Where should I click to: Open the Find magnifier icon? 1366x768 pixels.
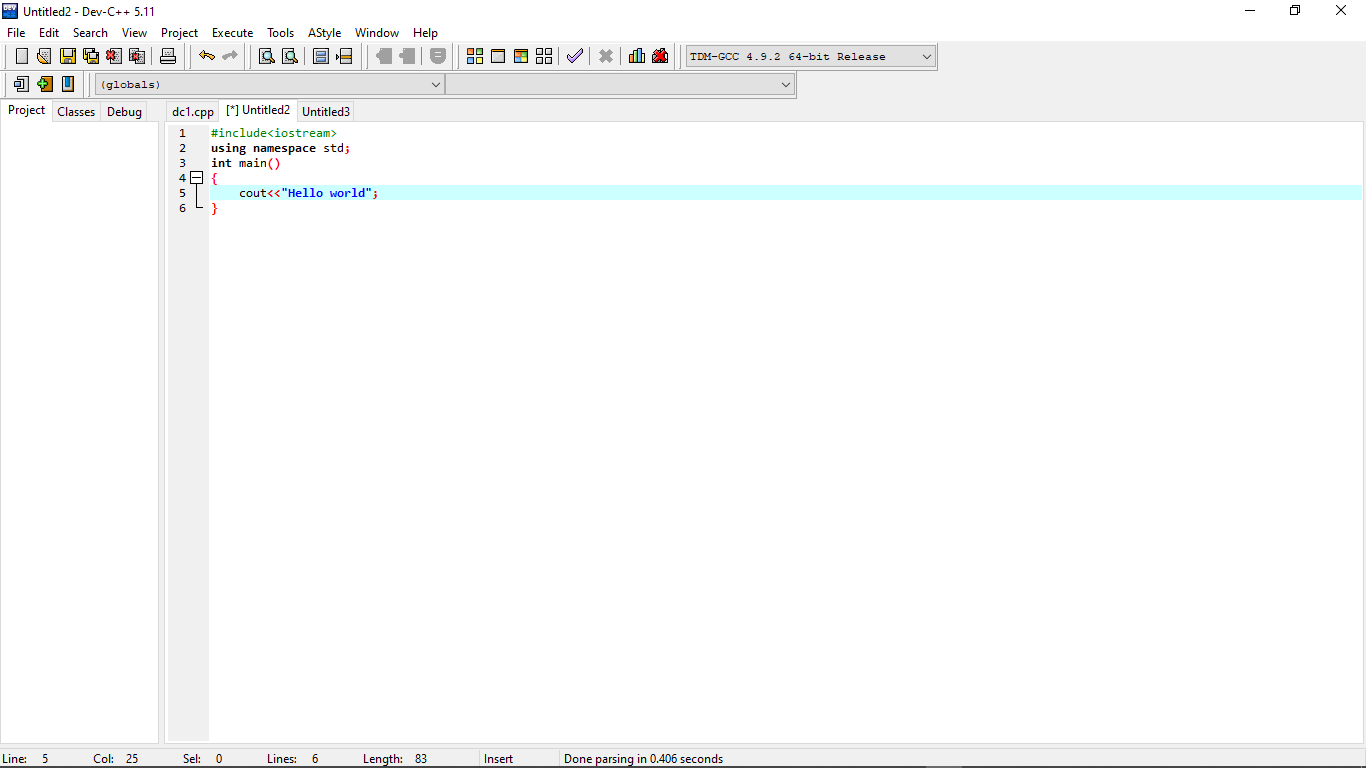point(266,56)
